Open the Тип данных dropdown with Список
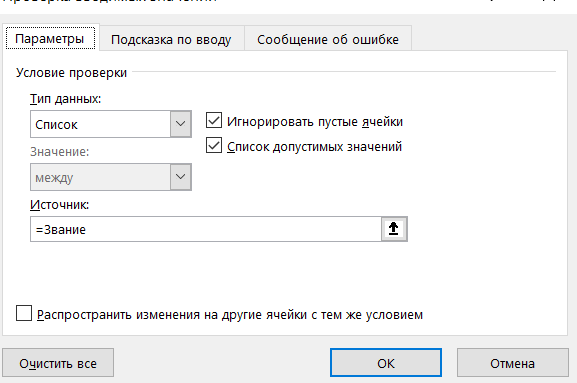577x383 pixels. pyautogui.click(x=111, y=124)
